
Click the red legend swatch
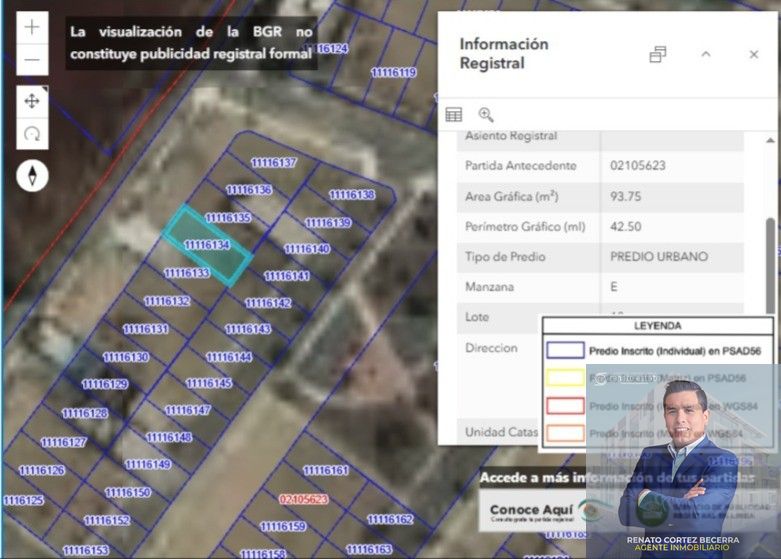pyautogui.click(x=565, y=406)
